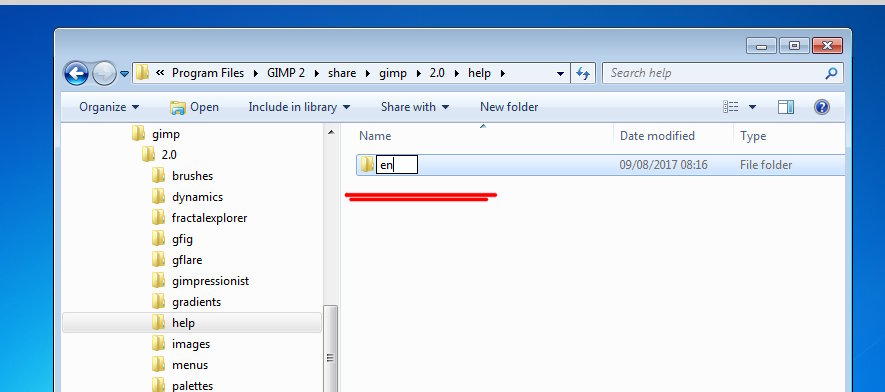This screenshot has width=885, height=392.
Task: Jump to share in the address path
Action: [x=342, y=73]
